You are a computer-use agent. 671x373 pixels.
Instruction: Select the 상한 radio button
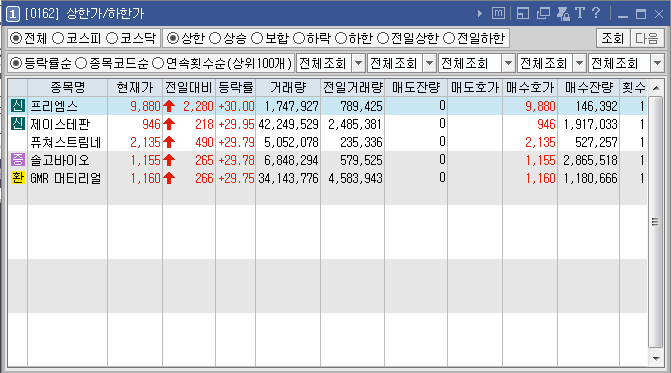[x=172, y=38]
